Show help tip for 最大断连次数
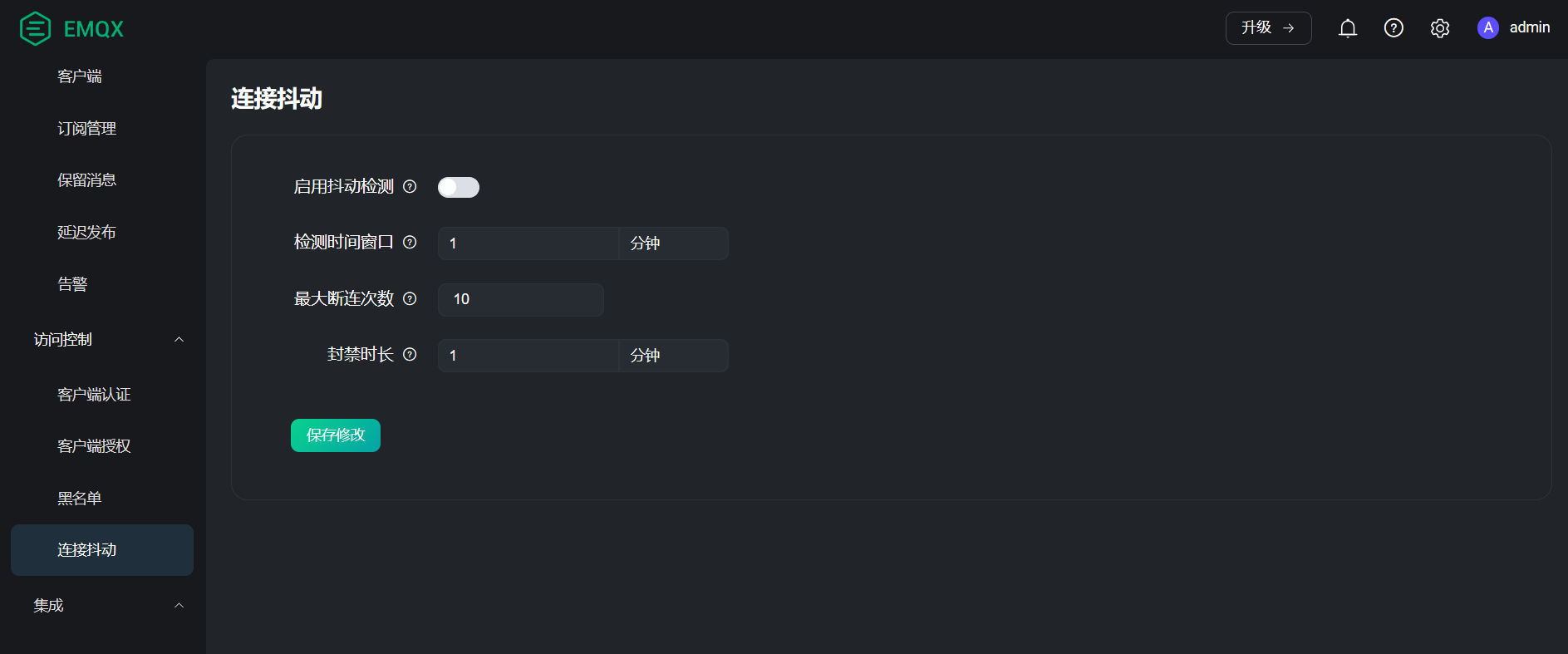This screenshot has height=654, width=1568. coord(410,299)
